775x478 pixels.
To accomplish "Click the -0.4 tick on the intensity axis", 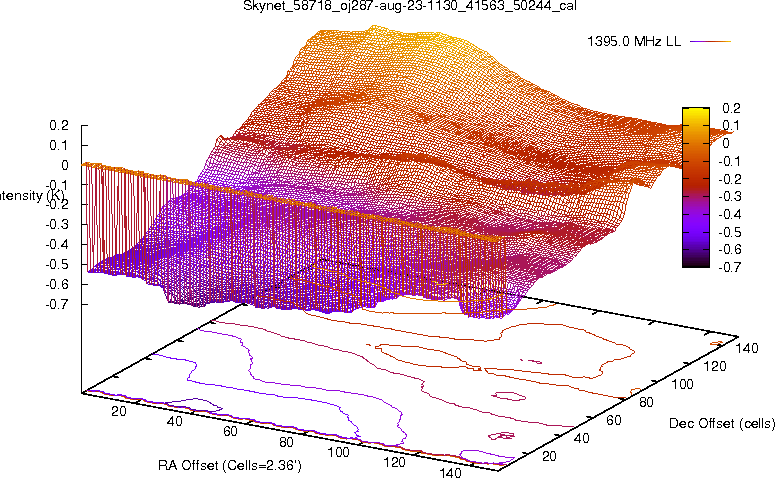I will [57, 244].
